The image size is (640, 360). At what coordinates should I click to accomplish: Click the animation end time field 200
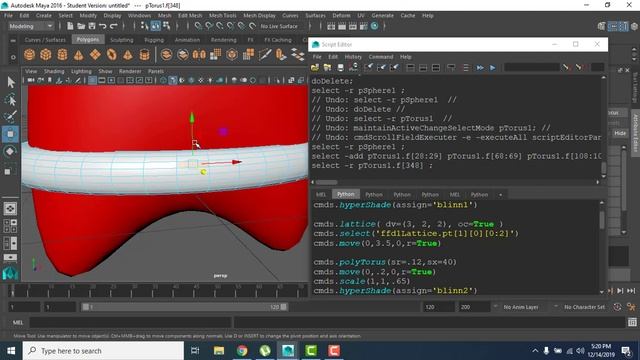pyautogui.click(x=473, y=307)
